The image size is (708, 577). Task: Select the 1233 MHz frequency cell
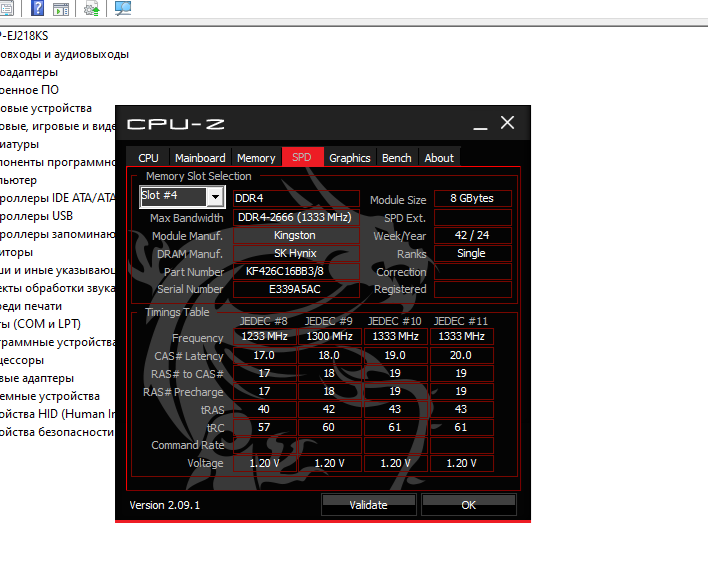pos(265,336)
